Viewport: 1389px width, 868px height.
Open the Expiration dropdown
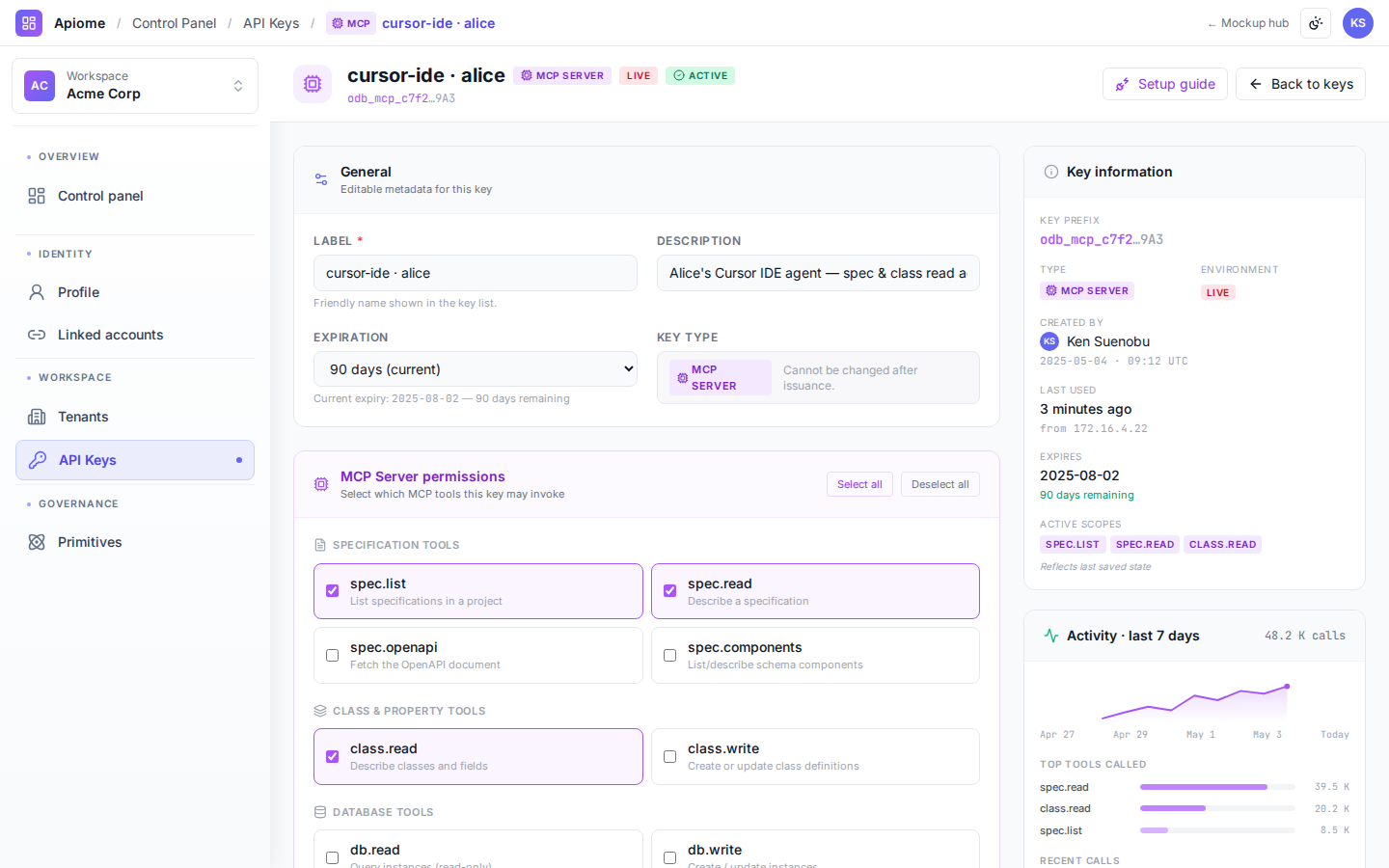(x=476, y=369)
